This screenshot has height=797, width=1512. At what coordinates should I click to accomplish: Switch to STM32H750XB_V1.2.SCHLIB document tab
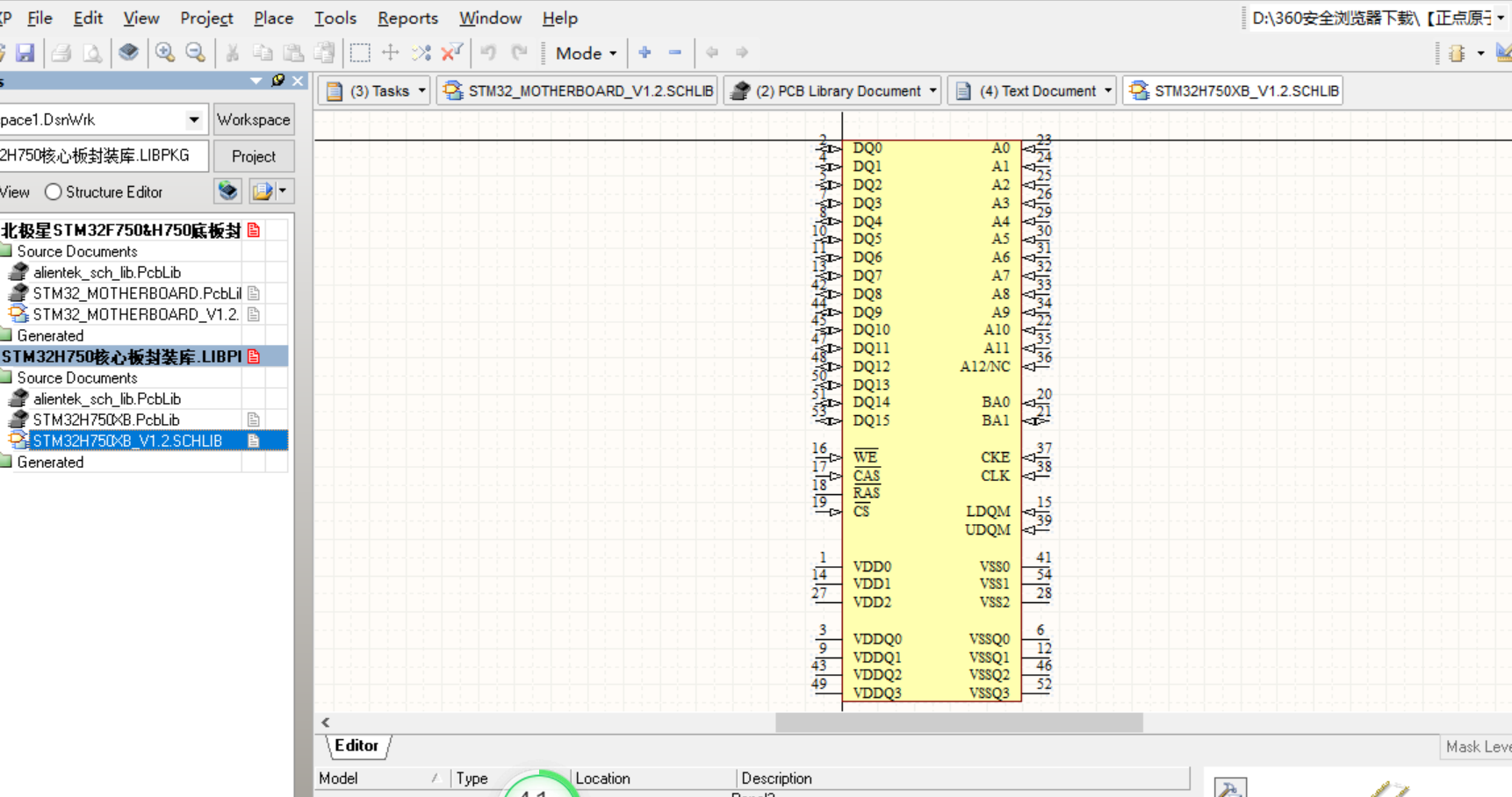[x=1234, y=91]
